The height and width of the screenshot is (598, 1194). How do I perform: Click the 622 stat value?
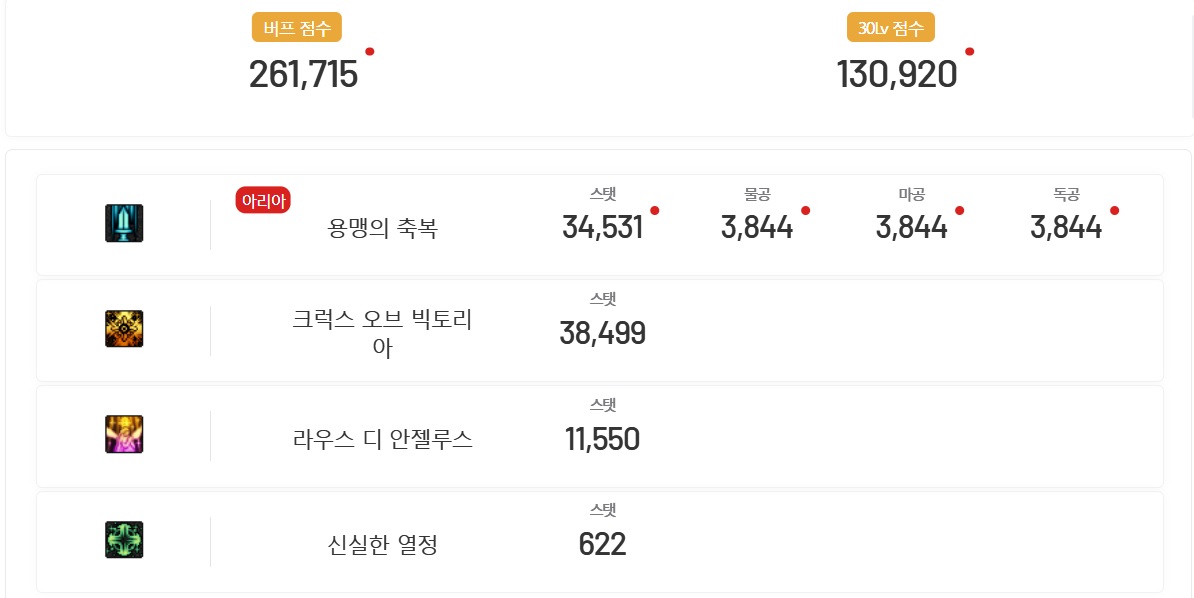point(602,544)
